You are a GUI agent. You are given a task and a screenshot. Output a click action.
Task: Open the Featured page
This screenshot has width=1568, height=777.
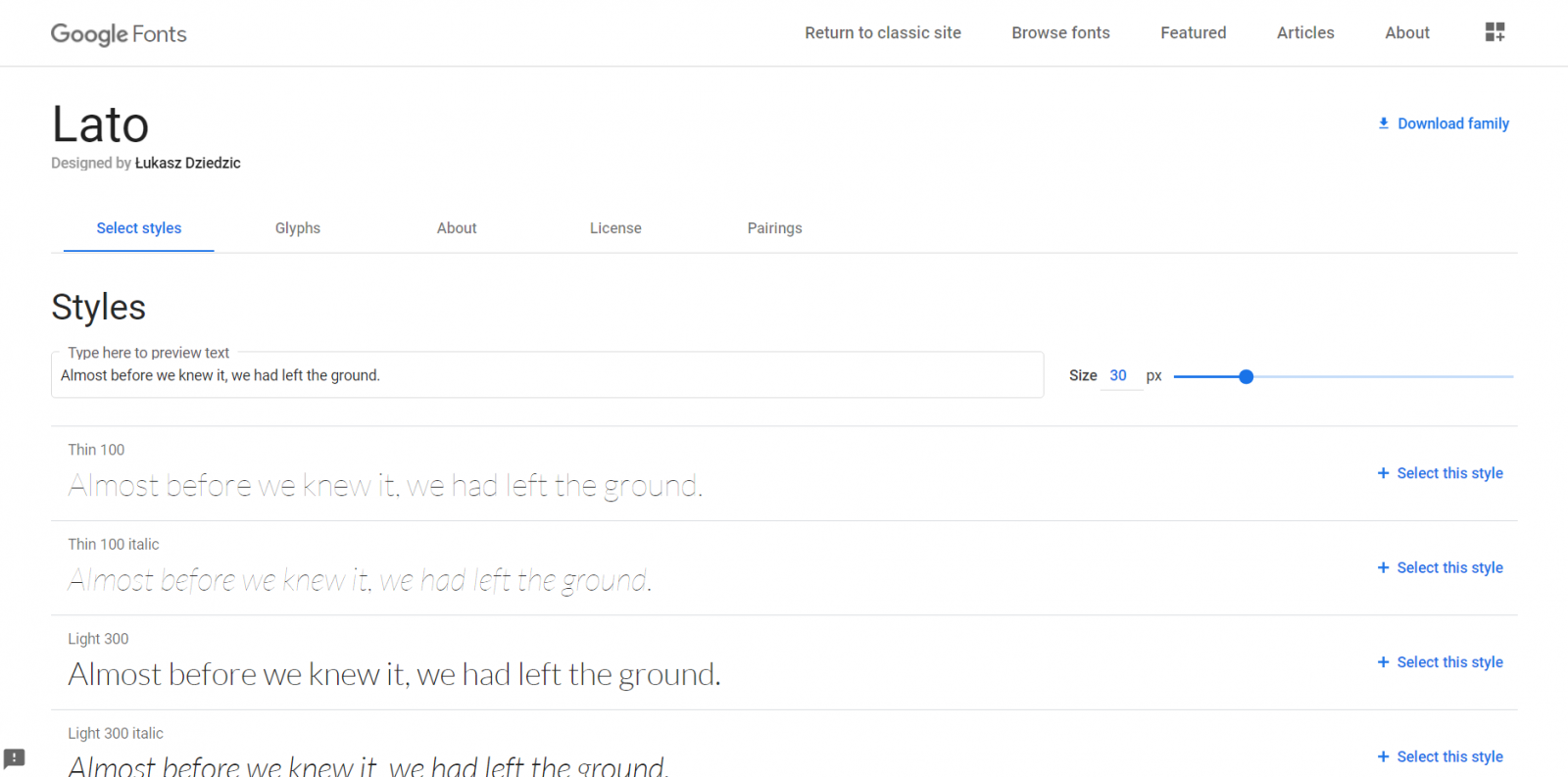tap(1193, 33)
